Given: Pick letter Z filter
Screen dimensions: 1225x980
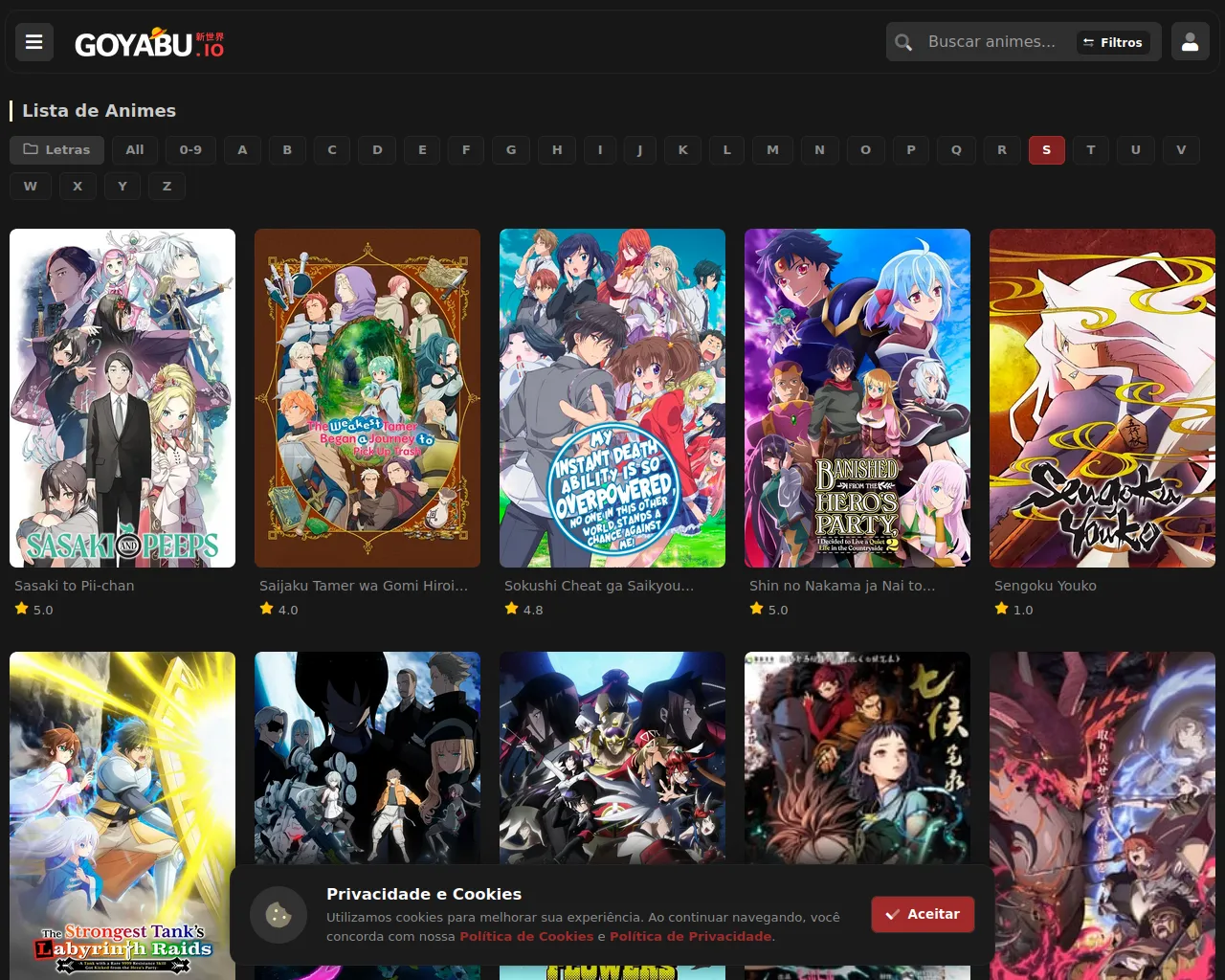Looking at the screenshot, I should point(167,186).
